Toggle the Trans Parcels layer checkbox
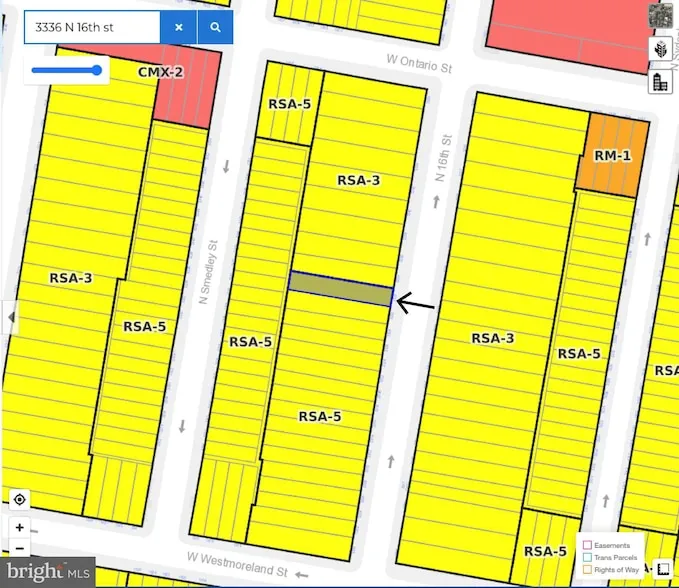Image resolution: width=679 pixels, height=588 pixels. (588, 557)
